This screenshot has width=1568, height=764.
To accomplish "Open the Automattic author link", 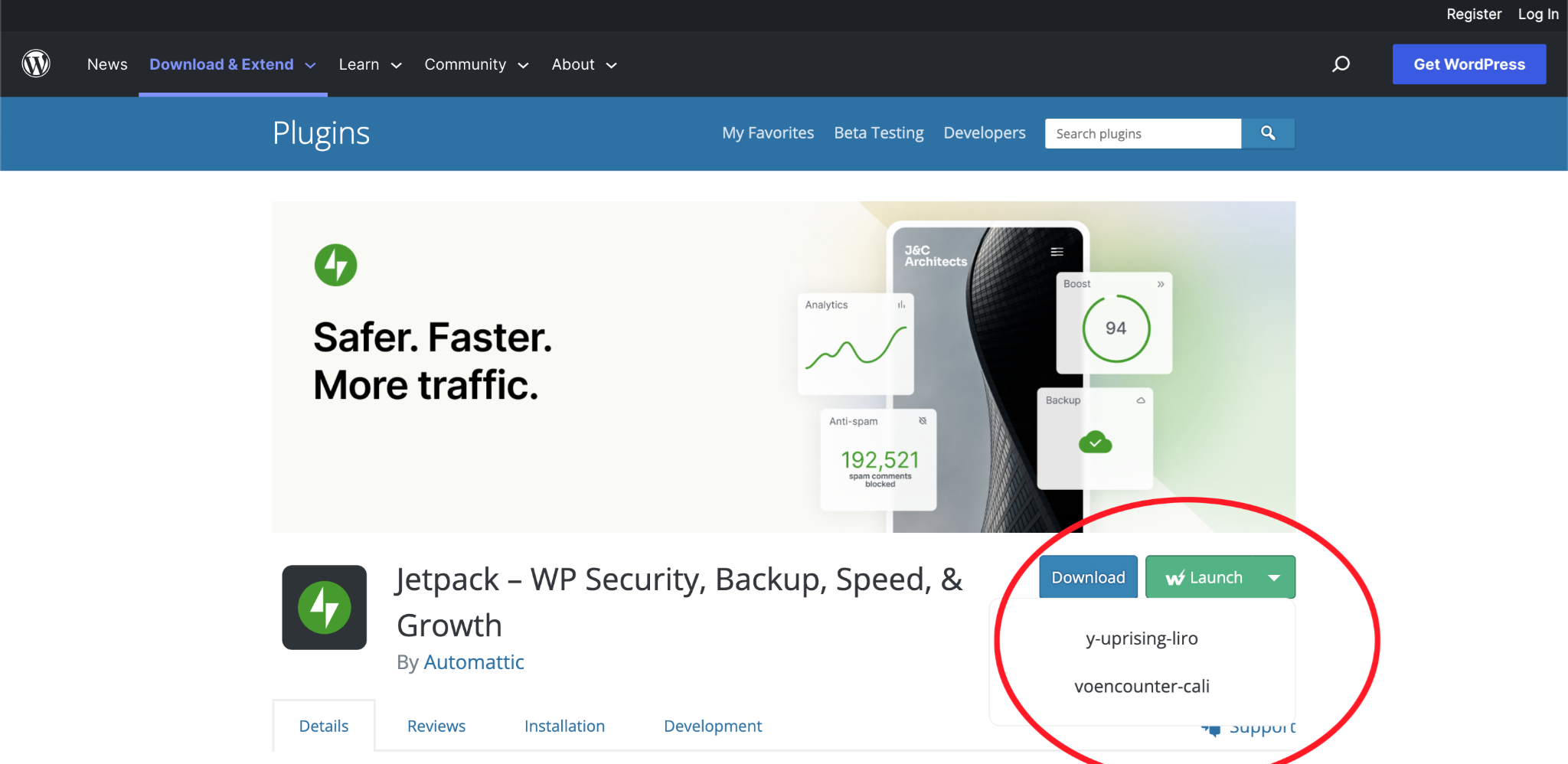I will (x=474, y=662).
